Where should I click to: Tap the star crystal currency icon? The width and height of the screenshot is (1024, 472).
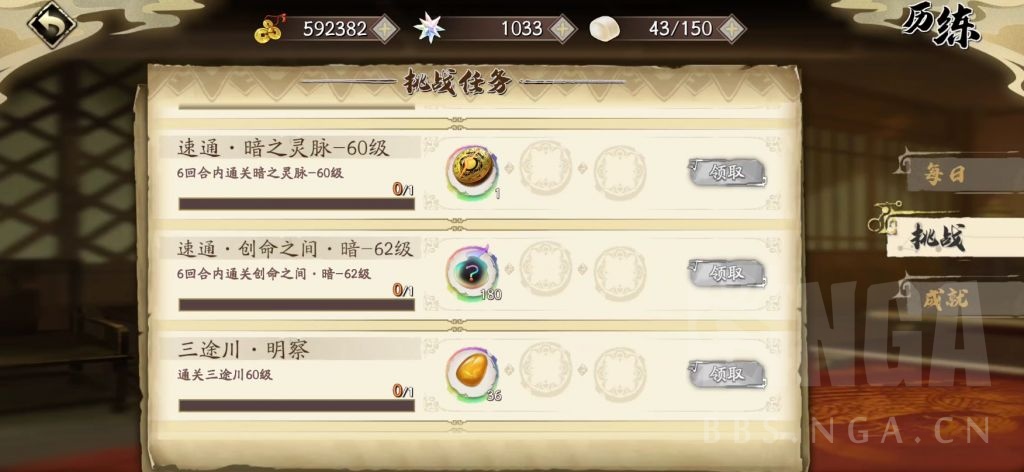(x=429, y=29)
